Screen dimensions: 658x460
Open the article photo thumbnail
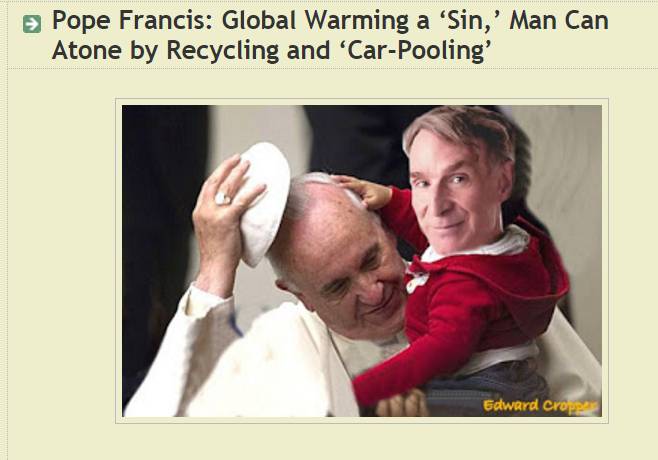(x=362, y=261)
